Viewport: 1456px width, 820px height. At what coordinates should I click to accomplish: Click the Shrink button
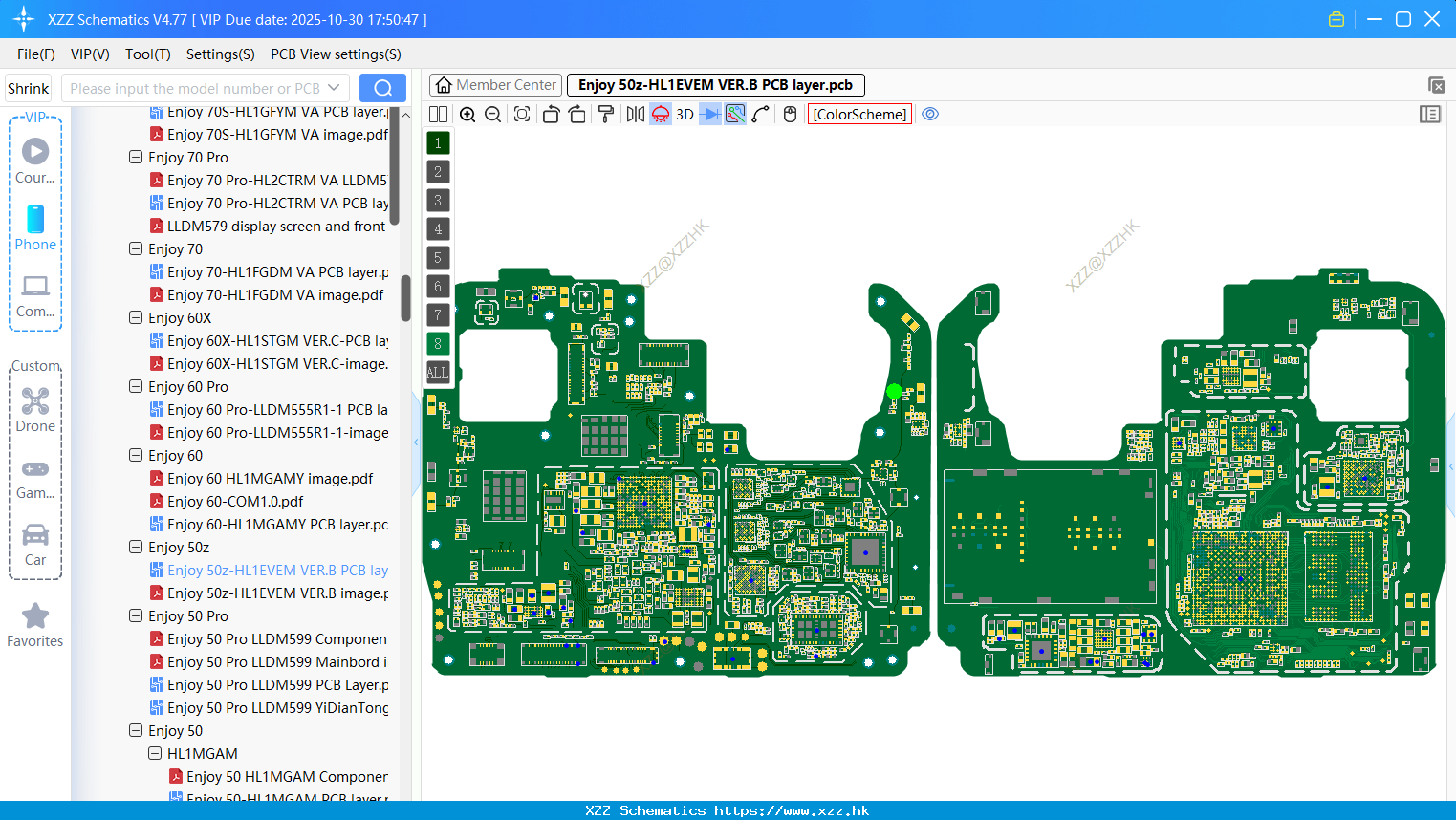pyautogui.click(x=29, y=88)
